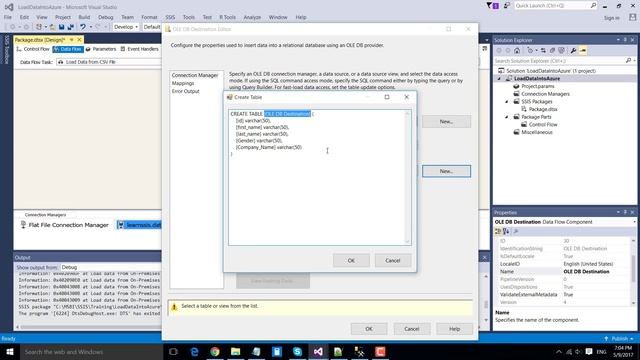Select Miscellaneous folder in Solution Explorer

click(x=536, y=132)
